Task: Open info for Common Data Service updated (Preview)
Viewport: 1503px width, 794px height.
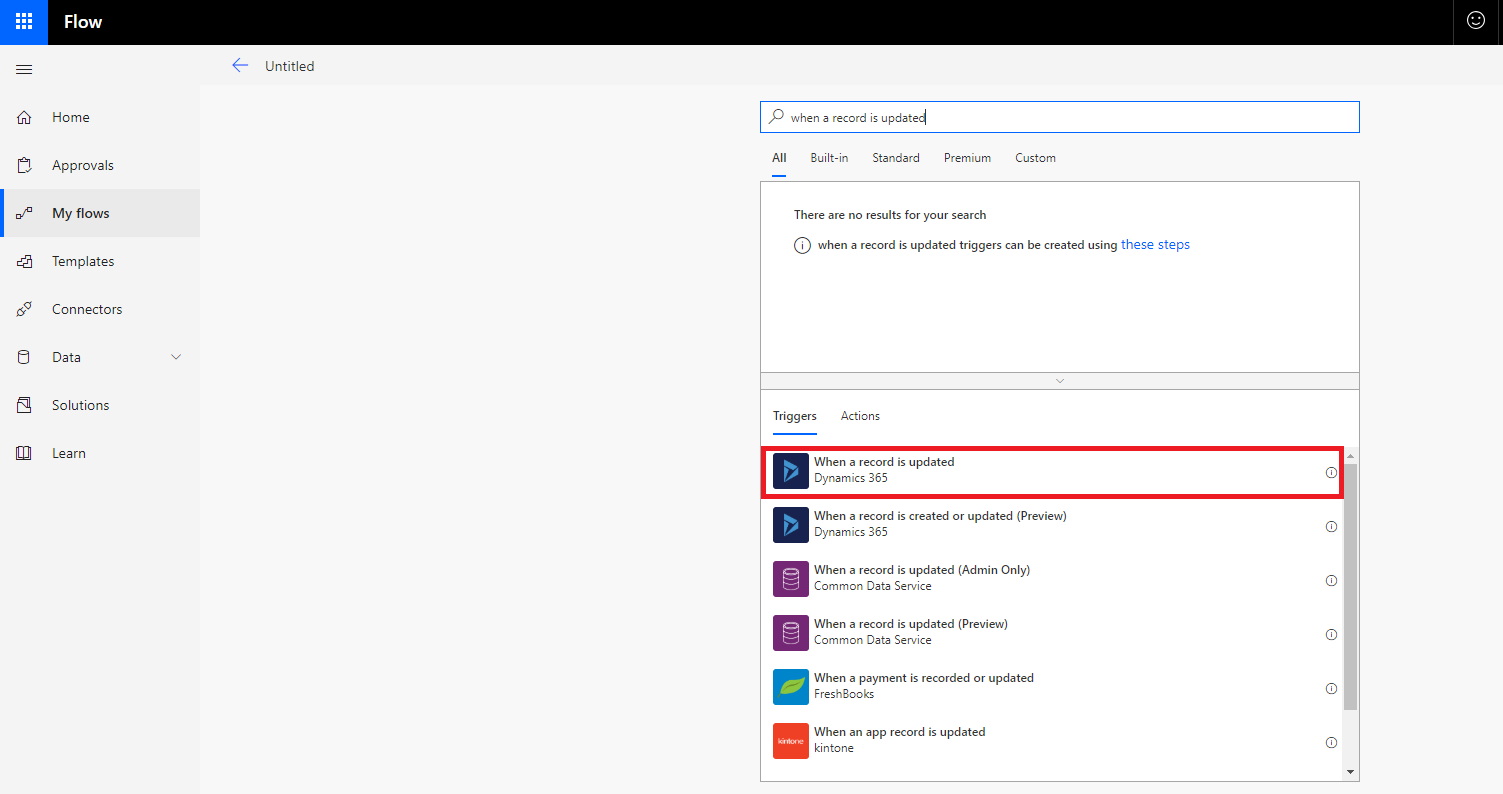Action: point(1331,634)
